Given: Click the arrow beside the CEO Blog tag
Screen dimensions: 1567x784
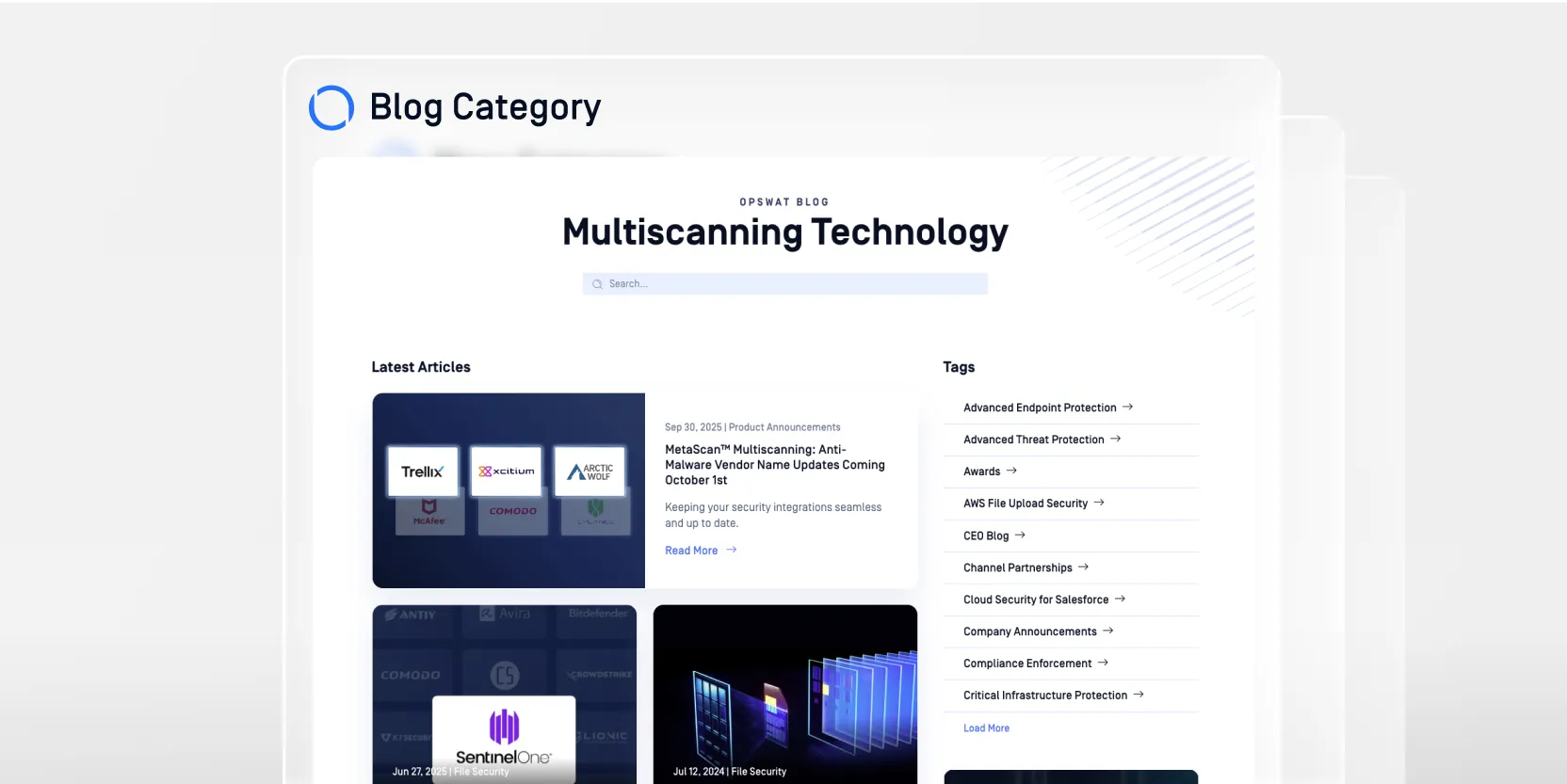Looking at the screenshot, I should (x=1020, y=536).
